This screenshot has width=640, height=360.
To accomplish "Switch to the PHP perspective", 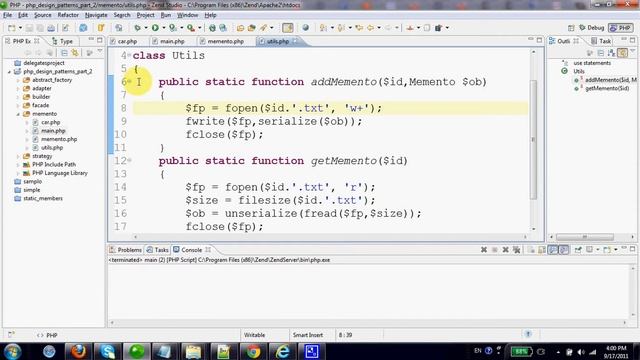I will 620,28.
